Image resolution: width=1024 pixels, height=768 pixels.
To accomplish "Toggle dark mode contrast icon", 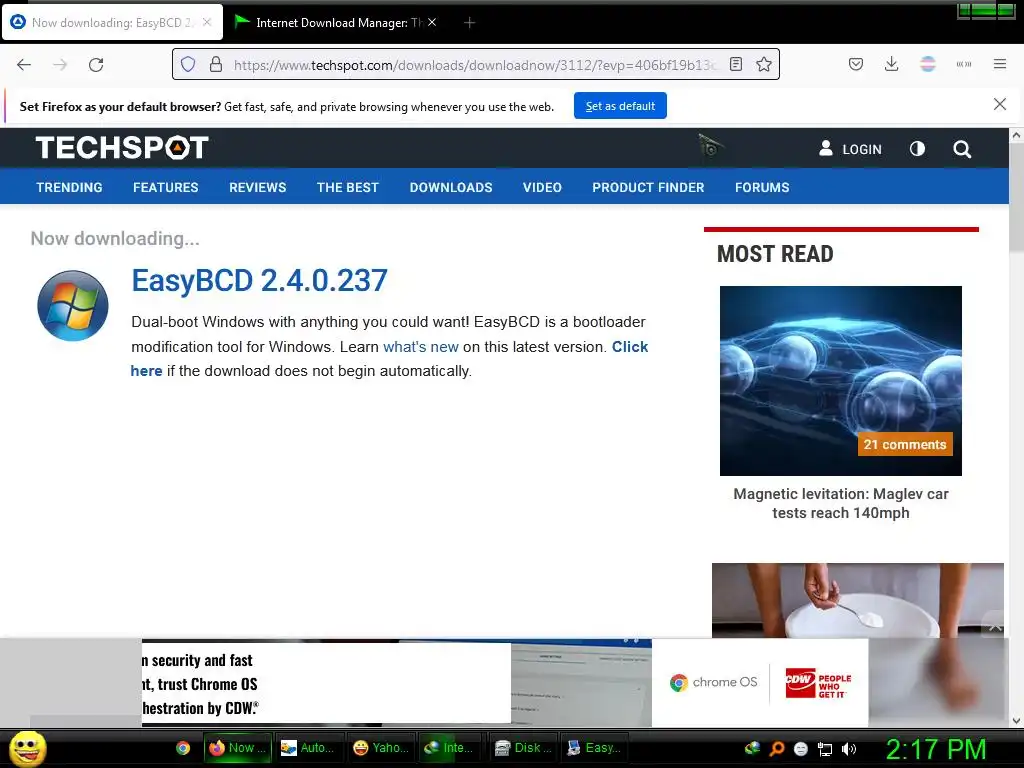I will coord(917,149).
